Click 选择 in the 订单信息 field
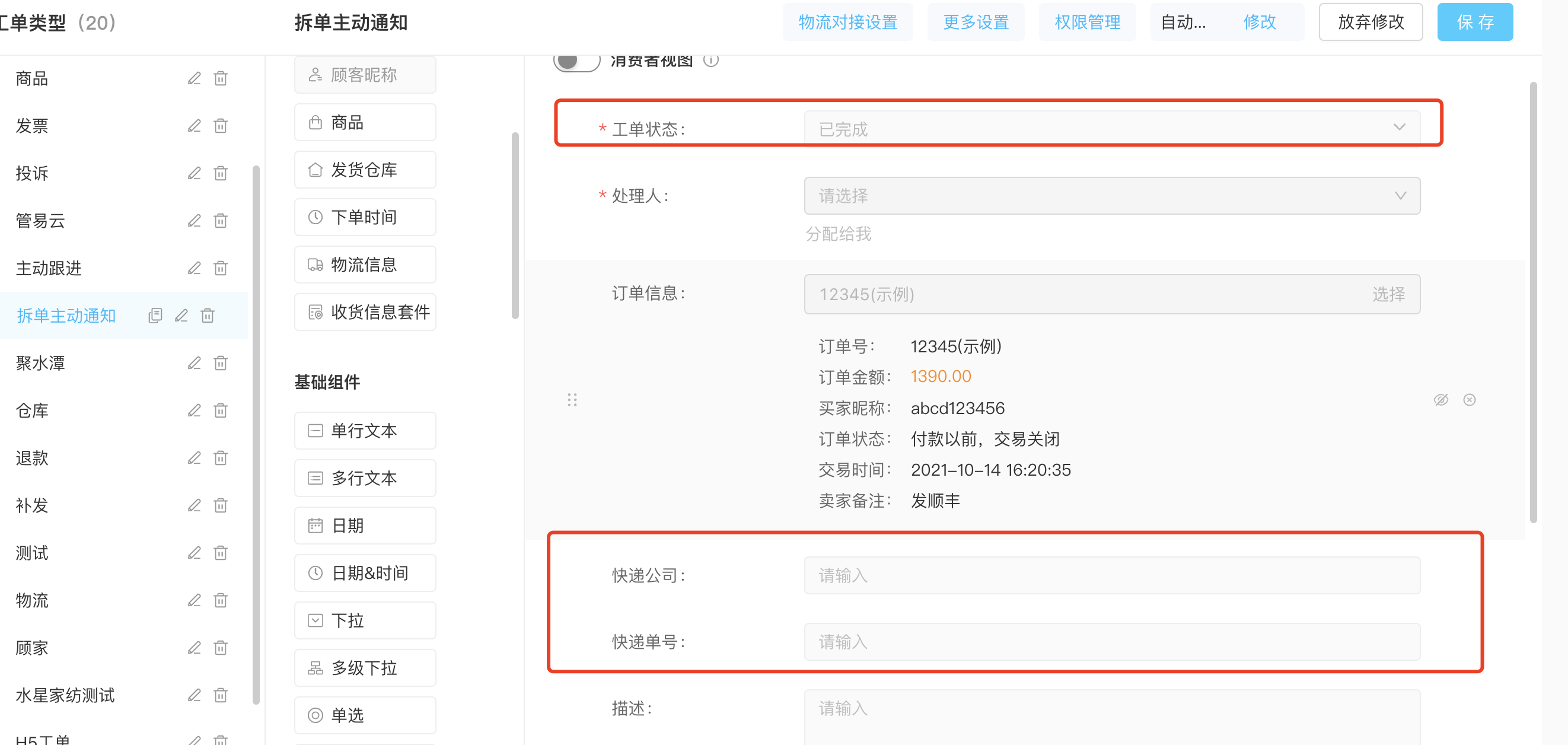 click(x=1388, y=295)
